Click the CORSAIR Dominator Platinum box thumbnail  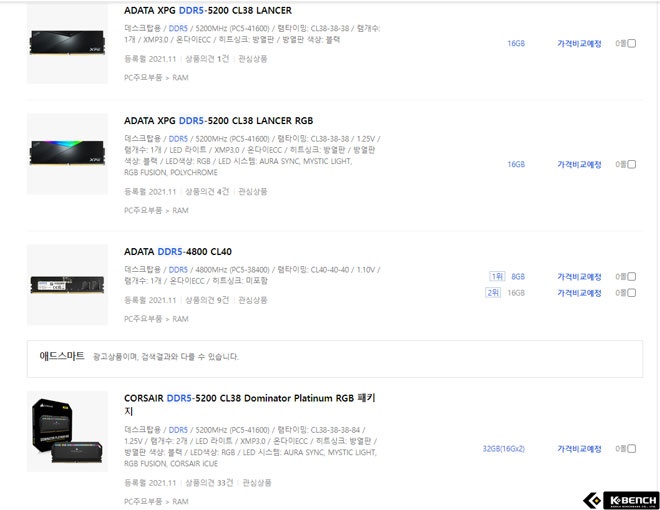click(x=67, y=431)
